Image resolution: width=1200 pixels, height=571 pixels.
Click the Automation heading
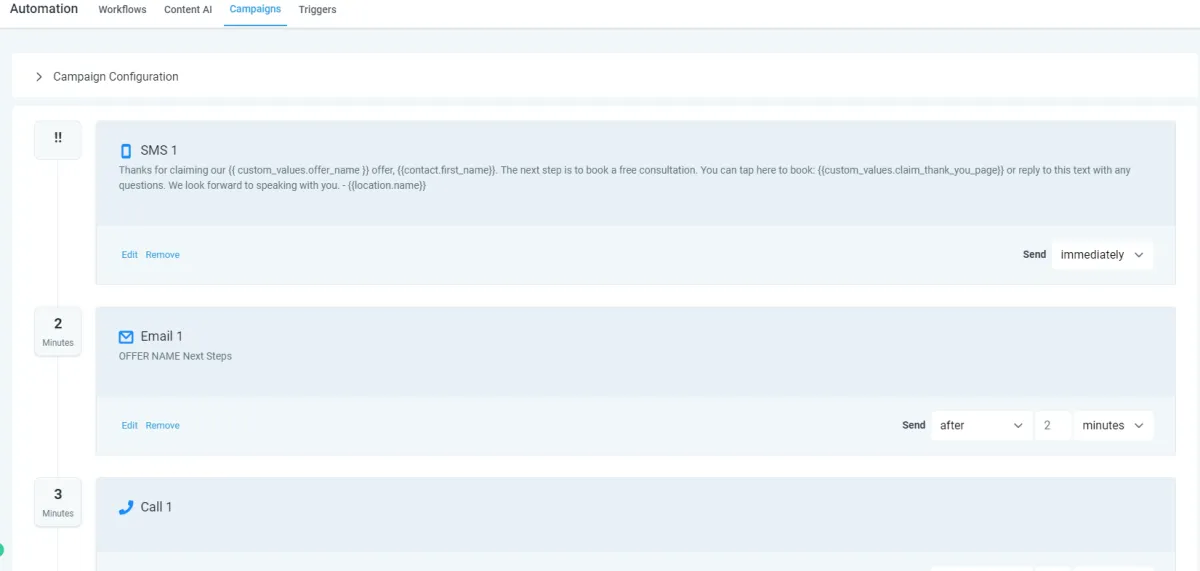tap(44, 9)
